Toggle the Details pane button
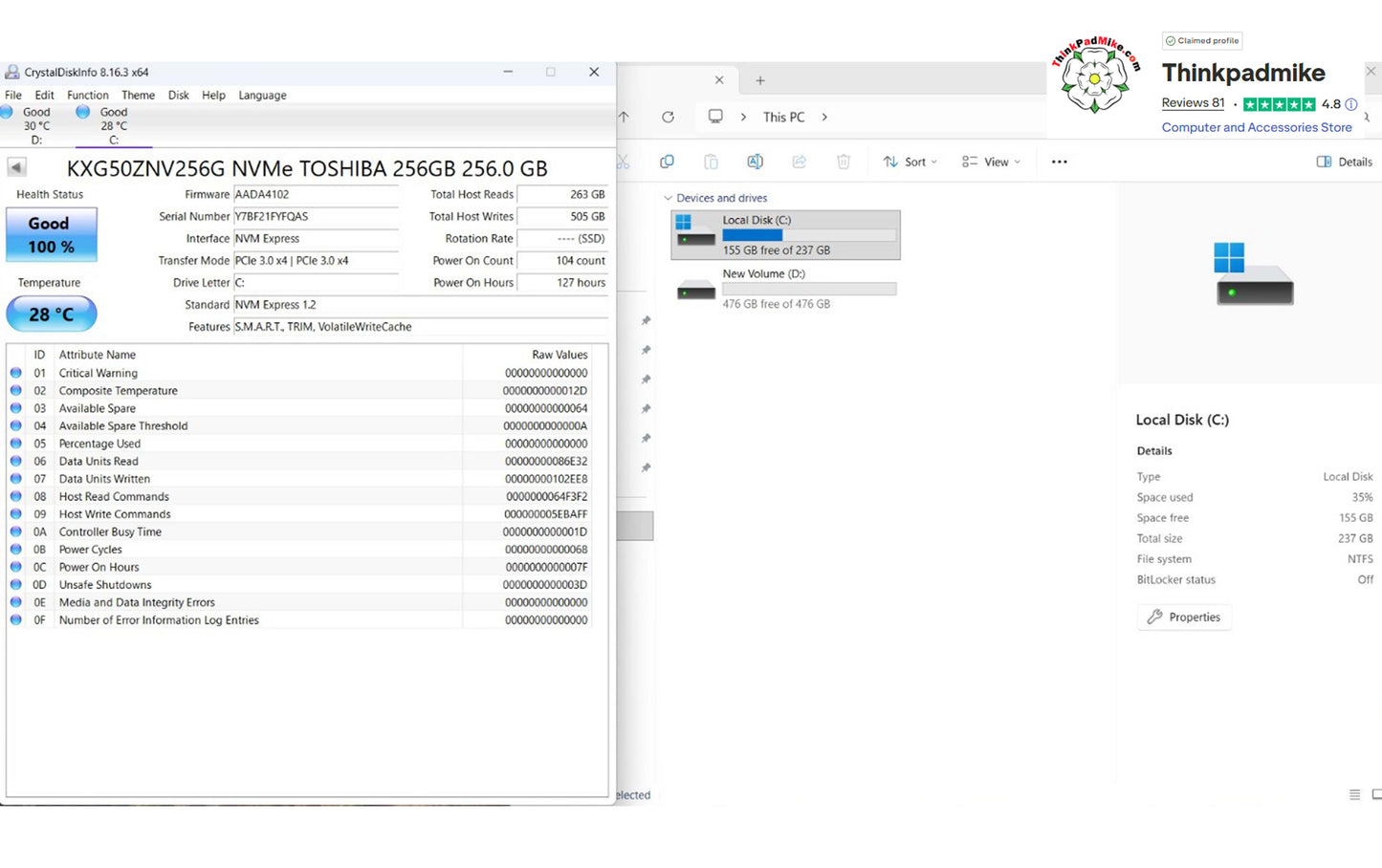Screen dimensions: 1382x868 (x=1345, y=162)
